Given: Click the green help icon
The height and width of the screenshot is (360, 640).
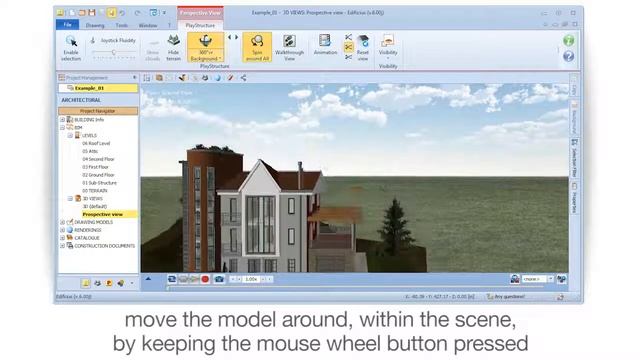Looking at the screenshot, I should click(569, 40).
